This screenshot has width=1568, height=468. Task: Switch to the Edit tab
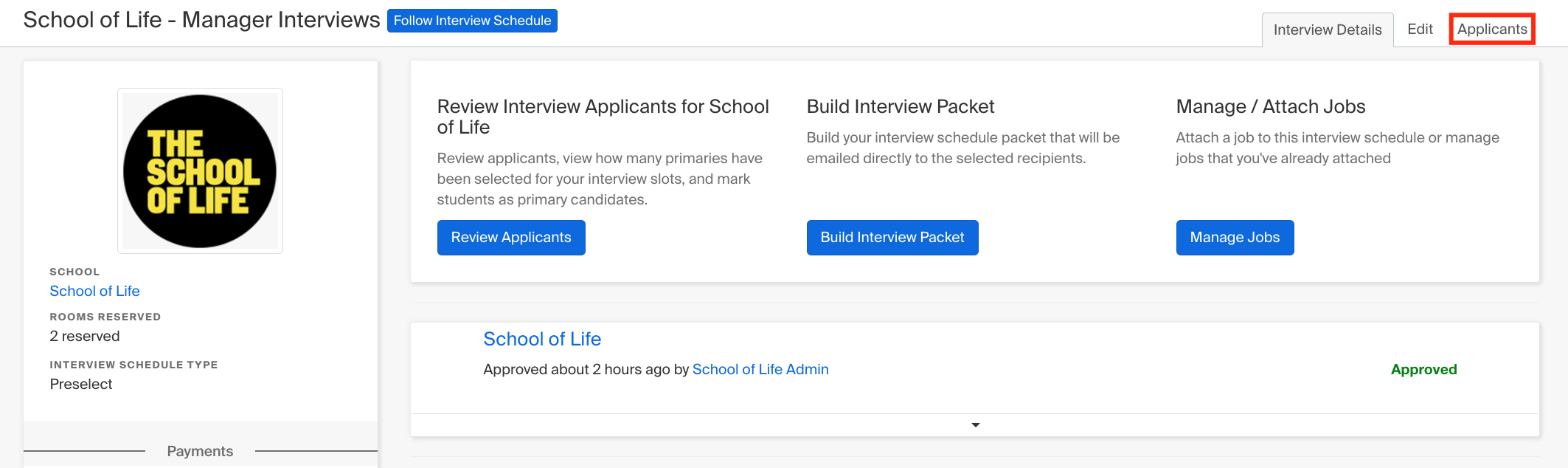(x=1420, y=29)
